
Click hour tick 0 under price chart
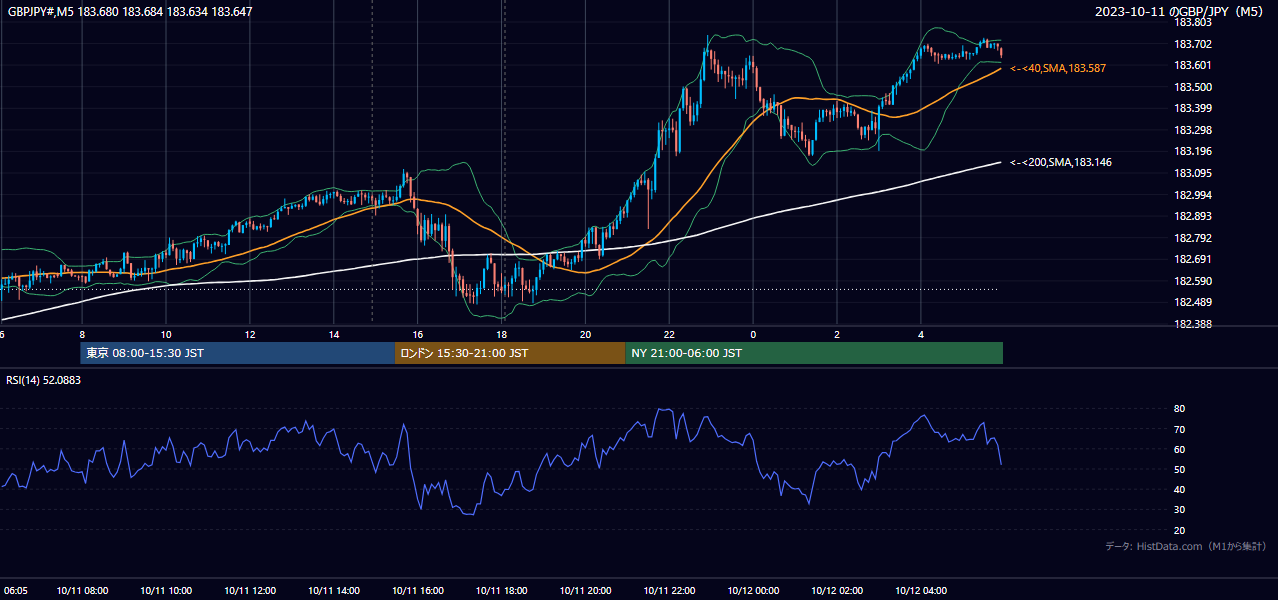(754, 335)
